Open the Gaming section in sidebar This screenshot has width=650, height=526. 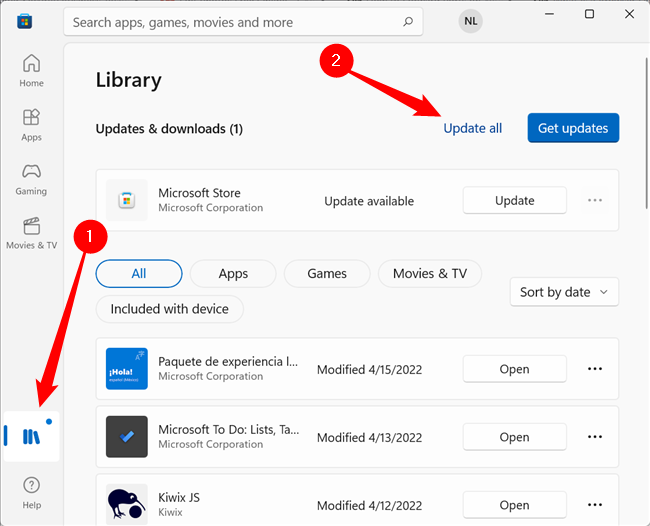click(32, 179)
